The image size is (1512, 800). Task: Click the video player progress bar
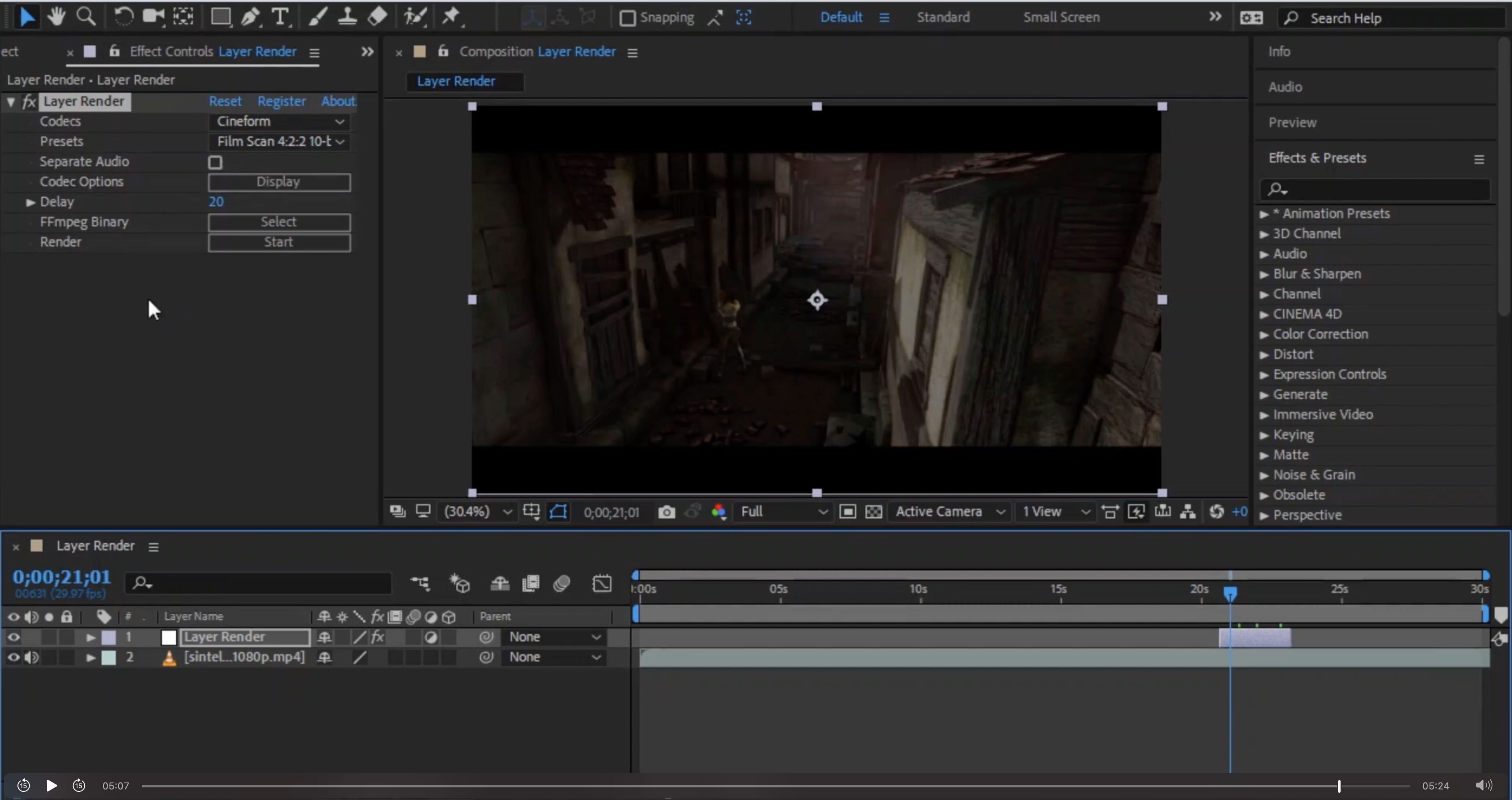[x=775, y=786]
